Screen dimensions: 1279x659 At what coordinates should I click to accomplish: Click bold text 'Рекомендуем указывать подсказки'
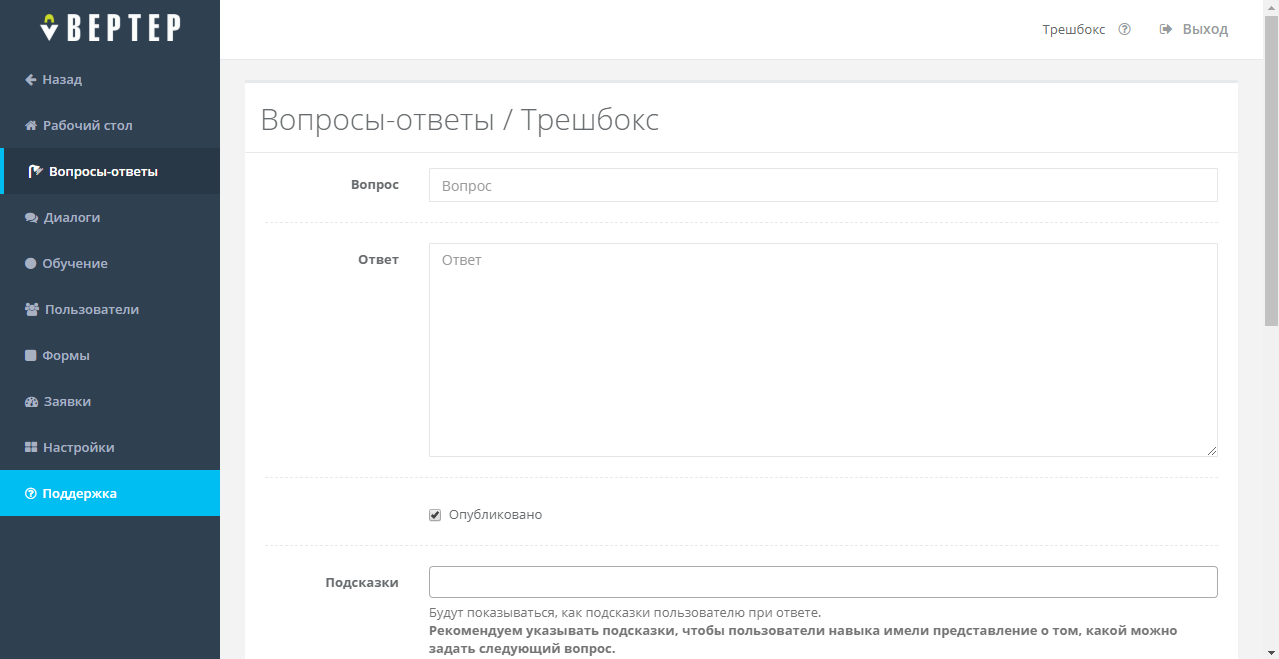coord(803,640)
